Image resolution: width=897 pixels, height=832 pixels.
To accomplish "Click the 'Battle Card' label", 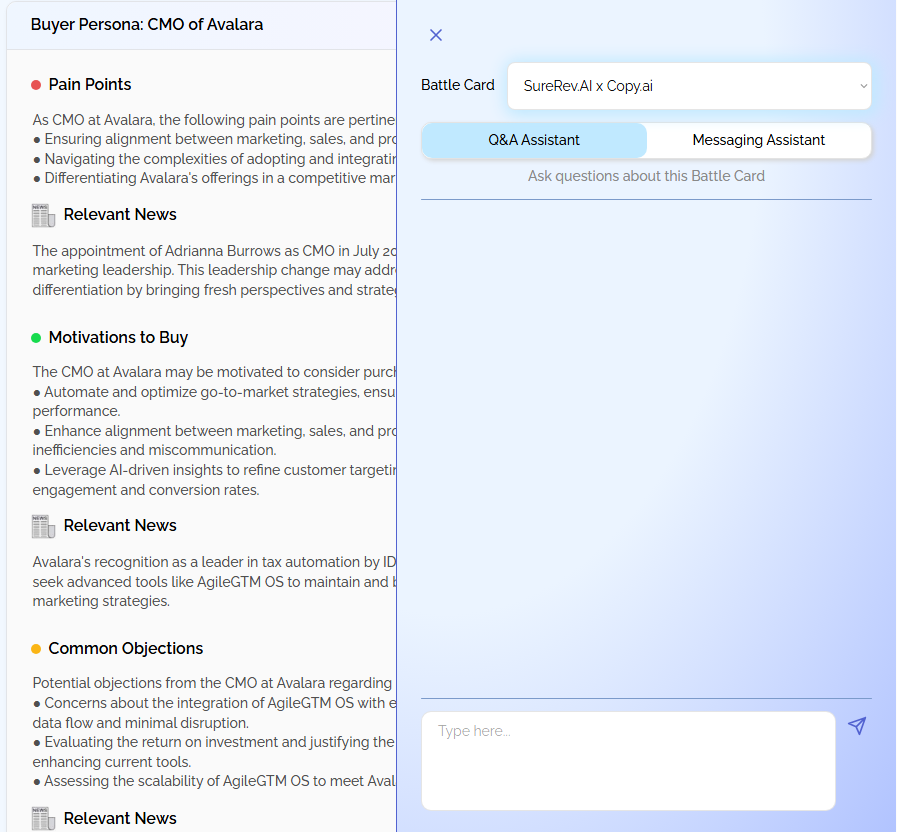I will (x=458, y=85).
